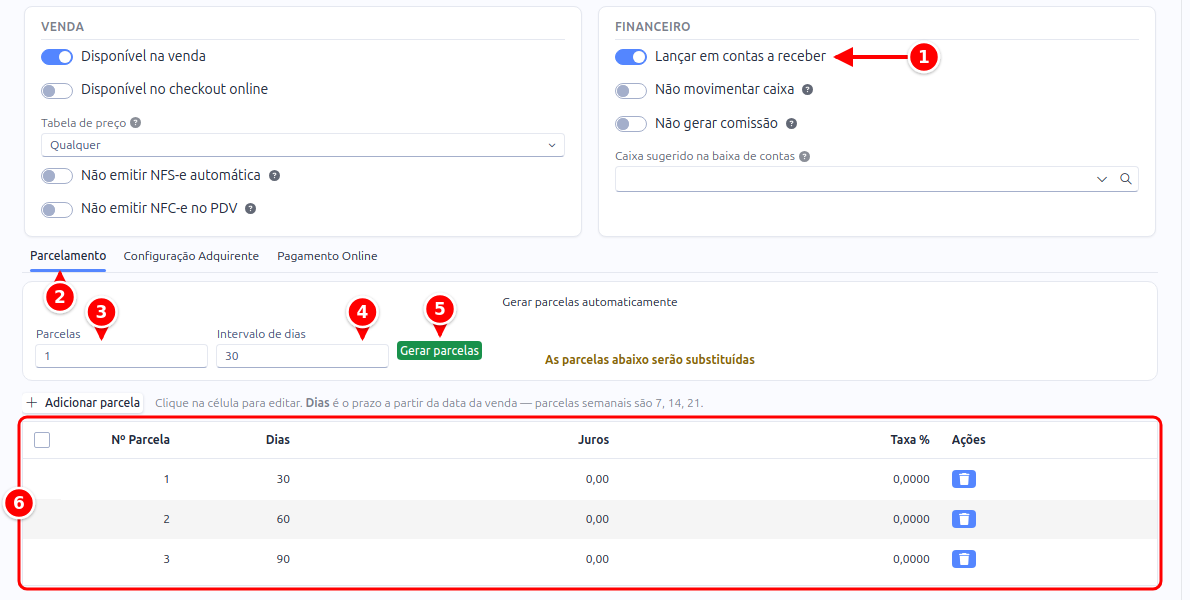Expand Caixa sugerido dropdown chevron
Screen dimensions: 1190x600
coord(1101,179)
